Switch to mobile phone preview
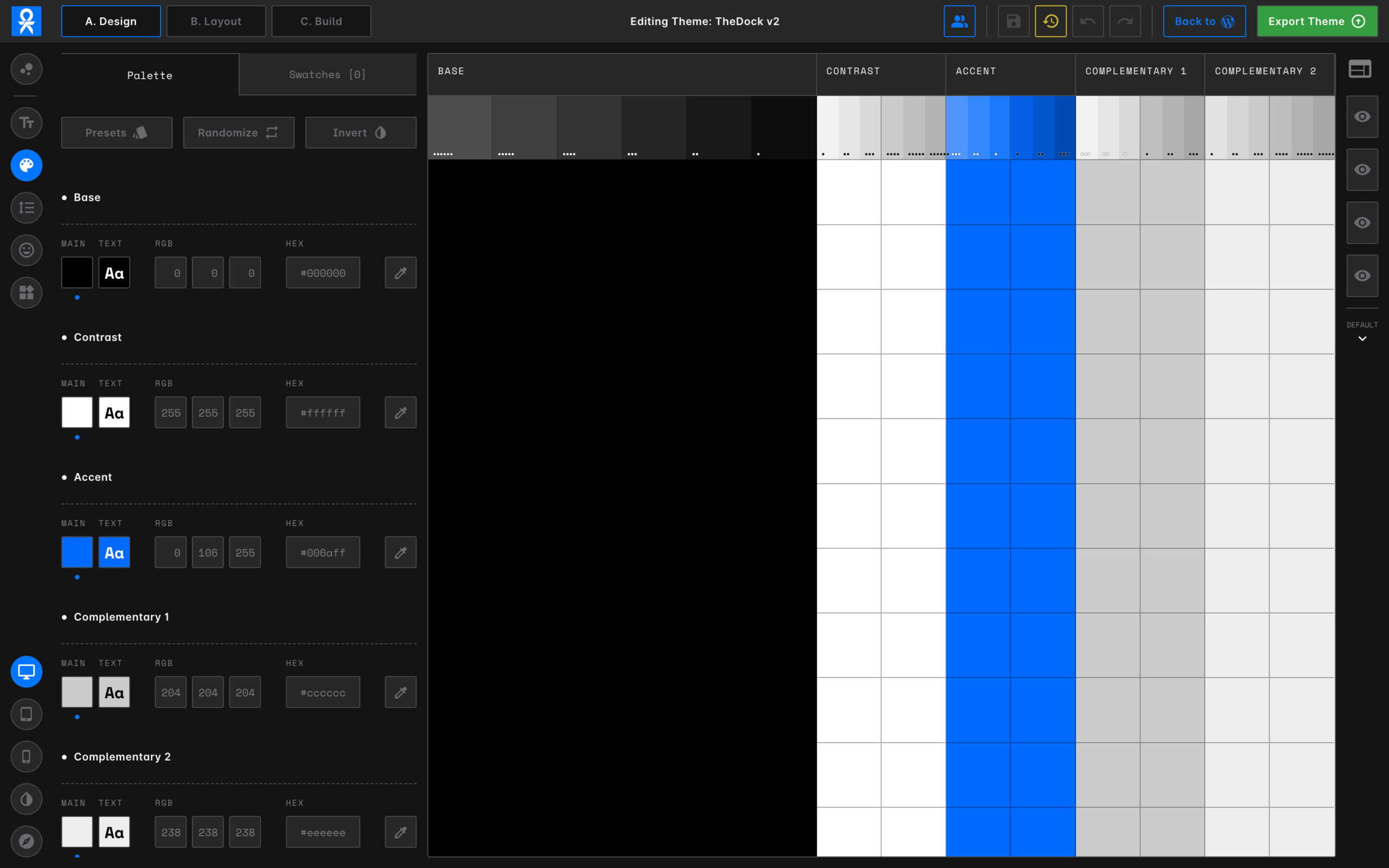This screenshot has width=1389, height=868. pyautogui.click(x=27, y=757)
